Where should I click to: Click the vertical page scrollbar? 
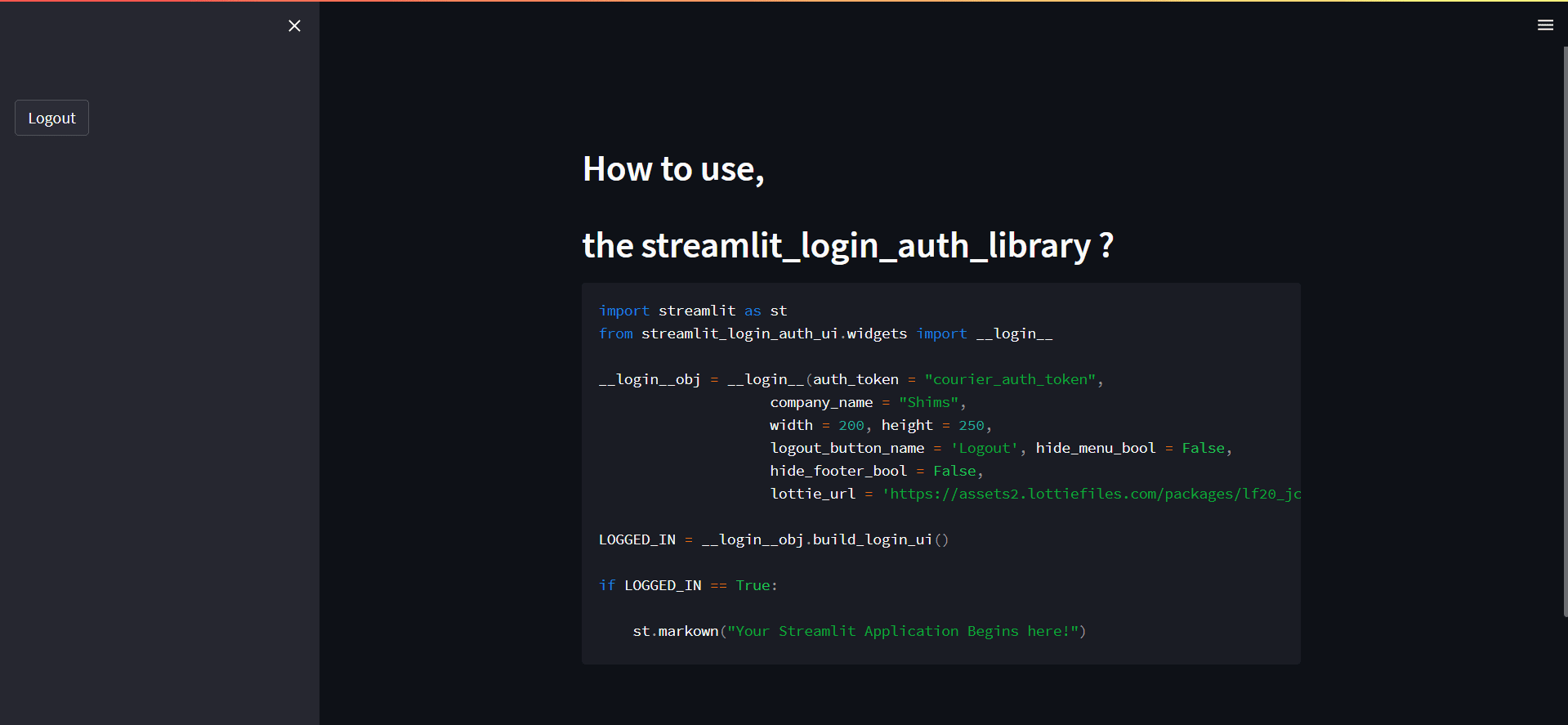pyautogui.click(x=1565, y=331)
